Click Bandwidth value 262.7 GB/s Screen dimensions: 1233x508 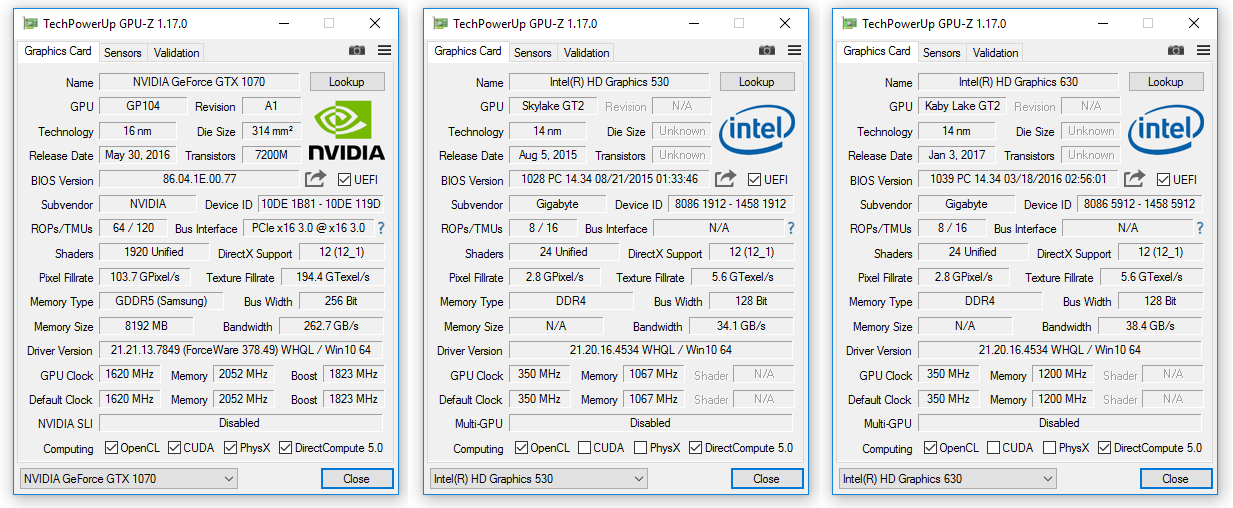pos(331,326)
